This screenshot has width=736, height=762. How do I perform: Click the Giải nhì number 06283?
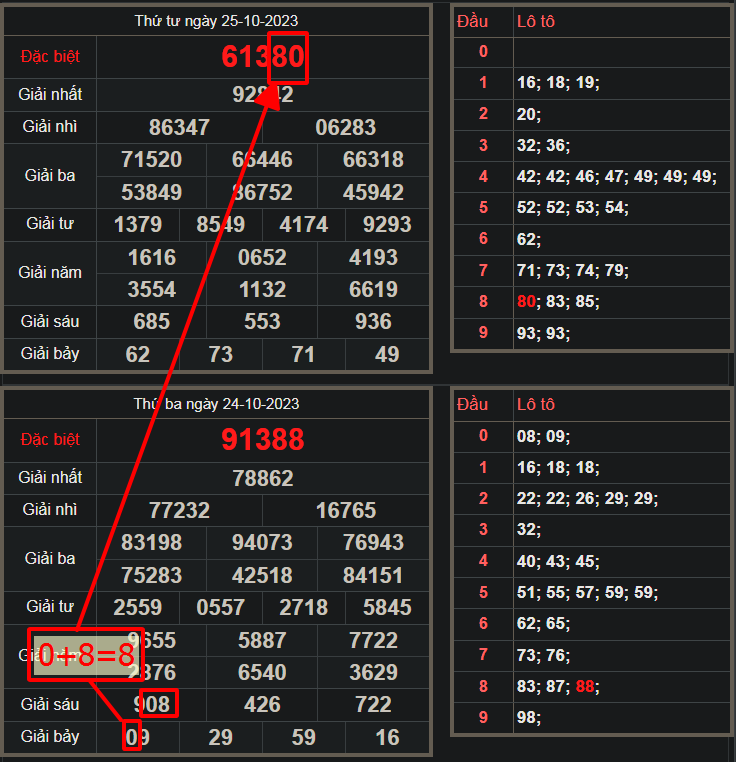346,127
